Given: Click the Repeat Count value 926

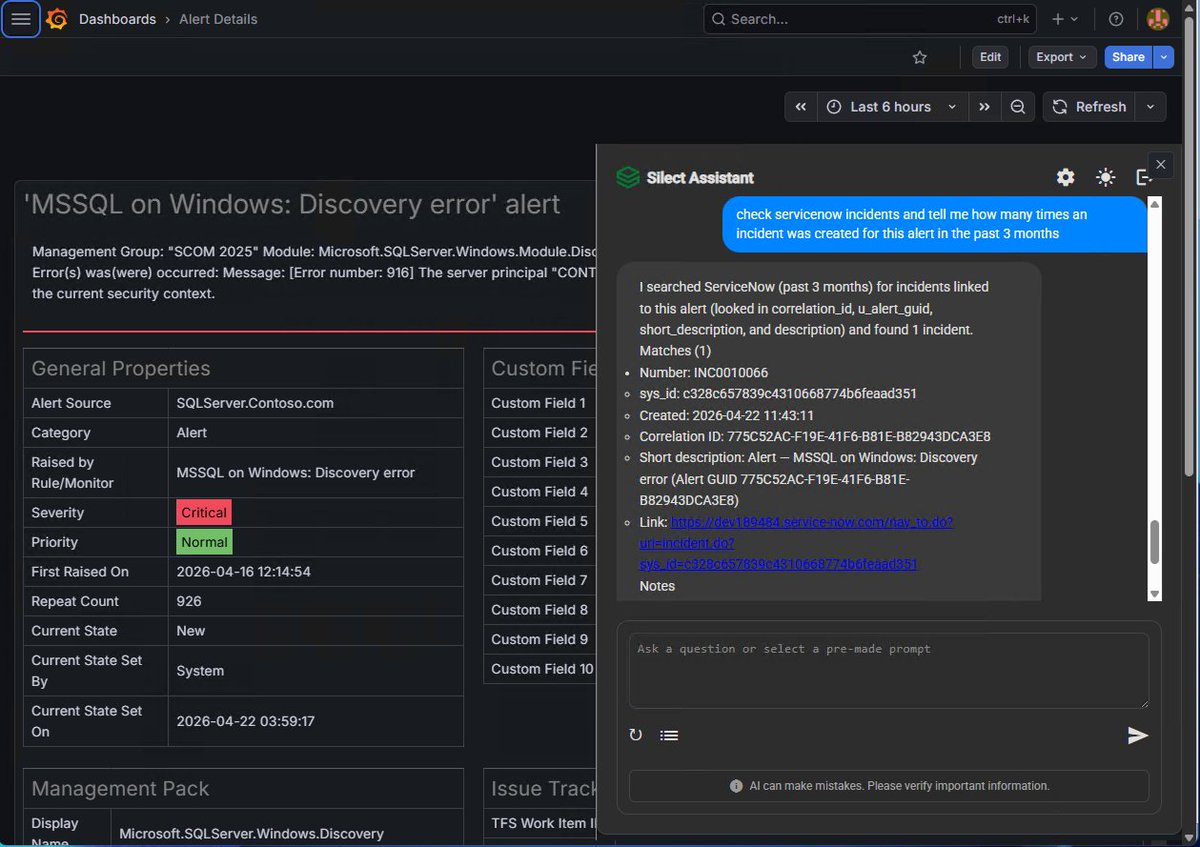Looking at the screenshot, I should (189, 601).
